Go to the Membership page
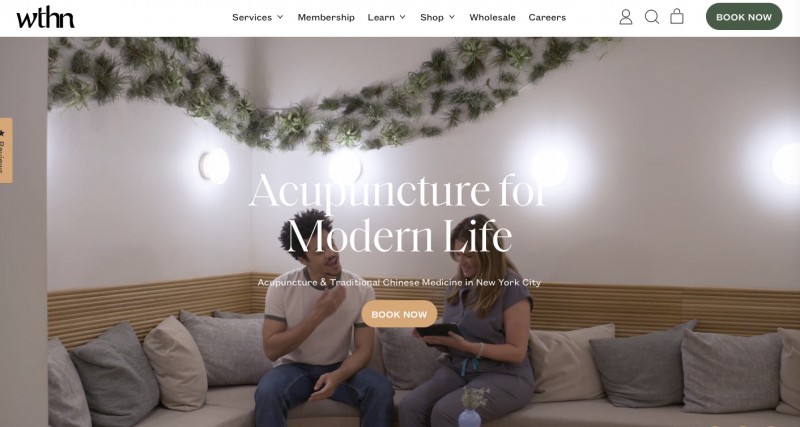This screenshot has height=427, width=800. pyautogui.click(x=326, y=17)
